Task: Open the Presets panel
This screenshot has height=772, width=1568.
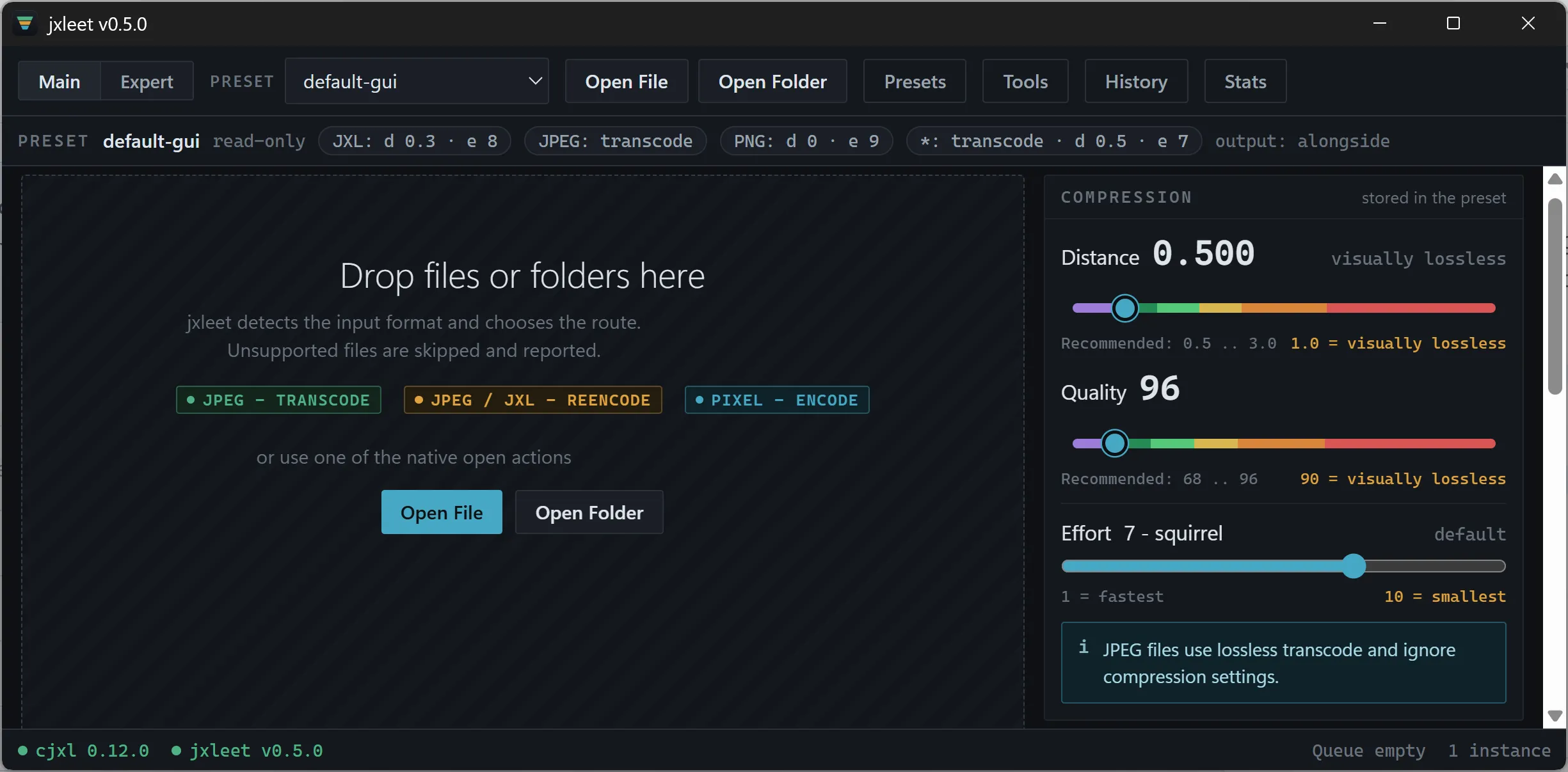Action: (915, 81)
